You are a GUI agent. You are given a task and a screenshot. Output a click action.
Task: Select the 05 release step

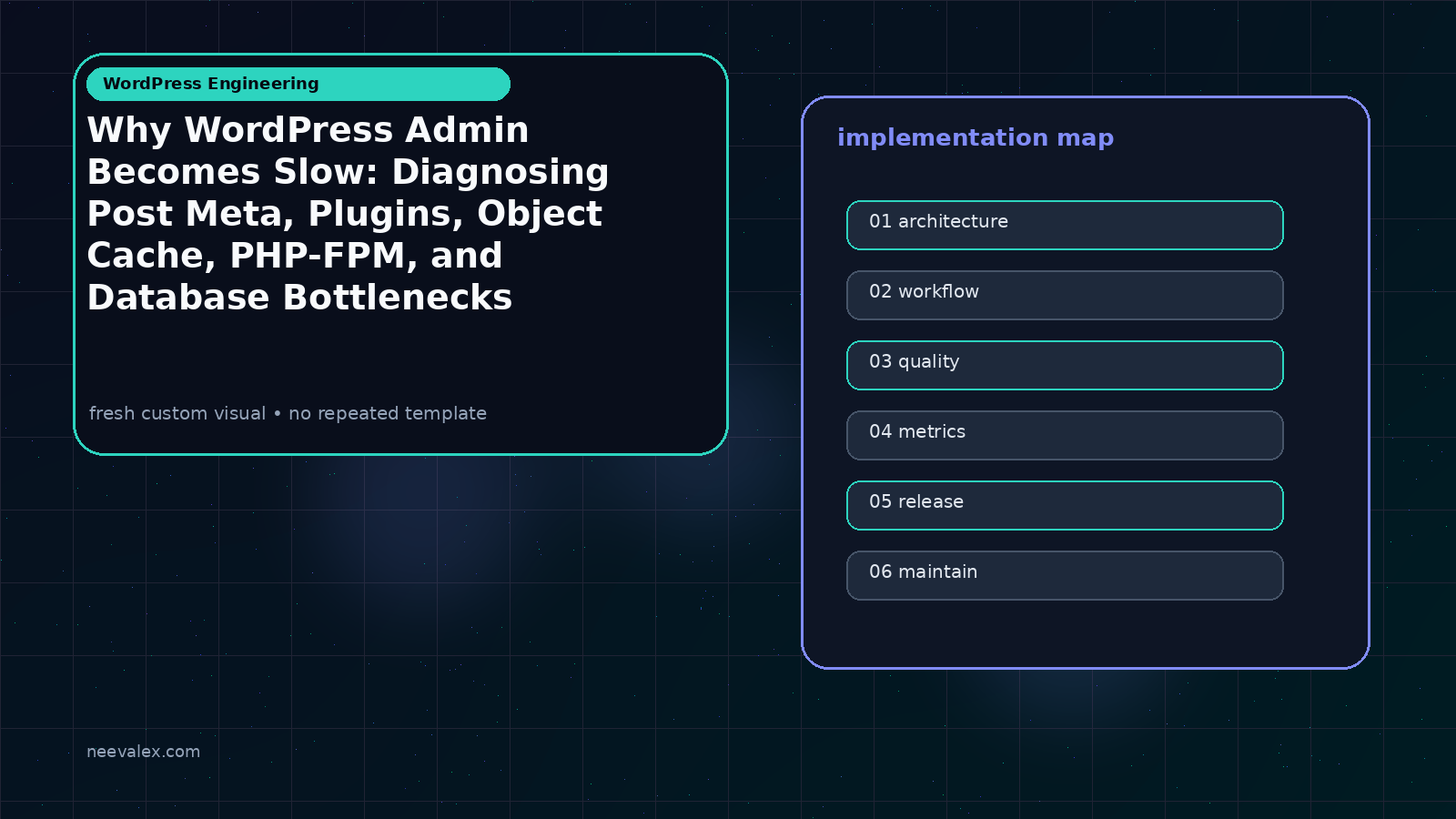click(1065, 505)
